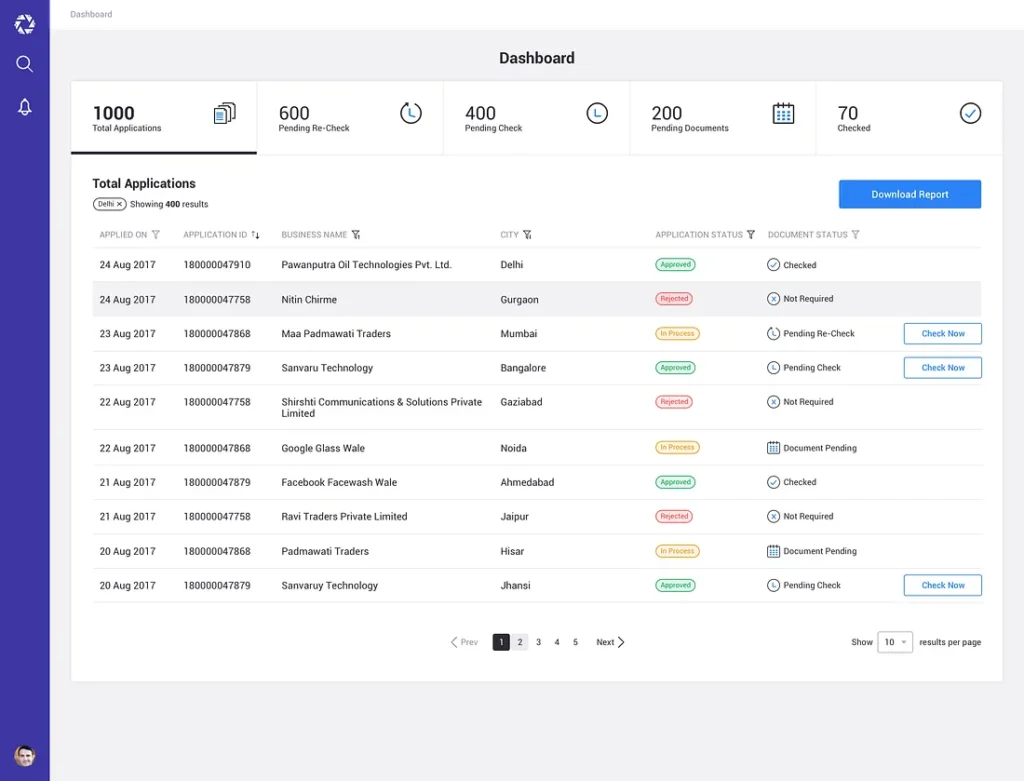The height and width of the screenshot is (781, 1024).
Task: Click the Download Report button
Action: coord(909,194)
